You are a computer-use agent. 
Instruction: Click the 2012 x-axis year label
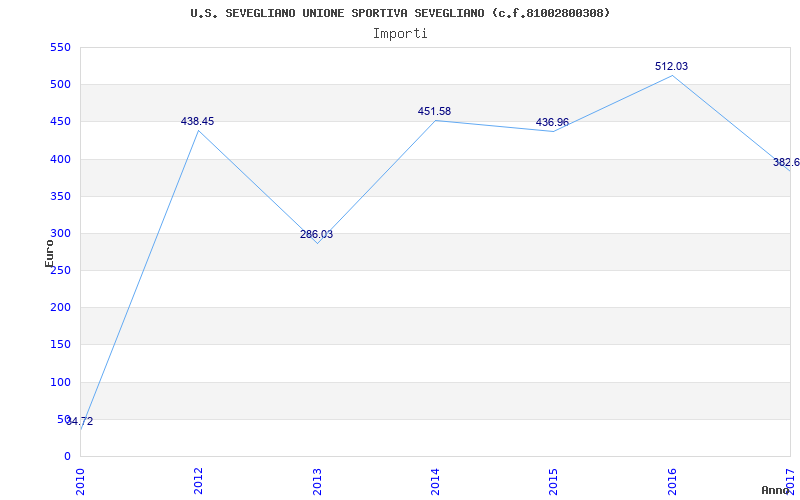[x=198, y=482]
